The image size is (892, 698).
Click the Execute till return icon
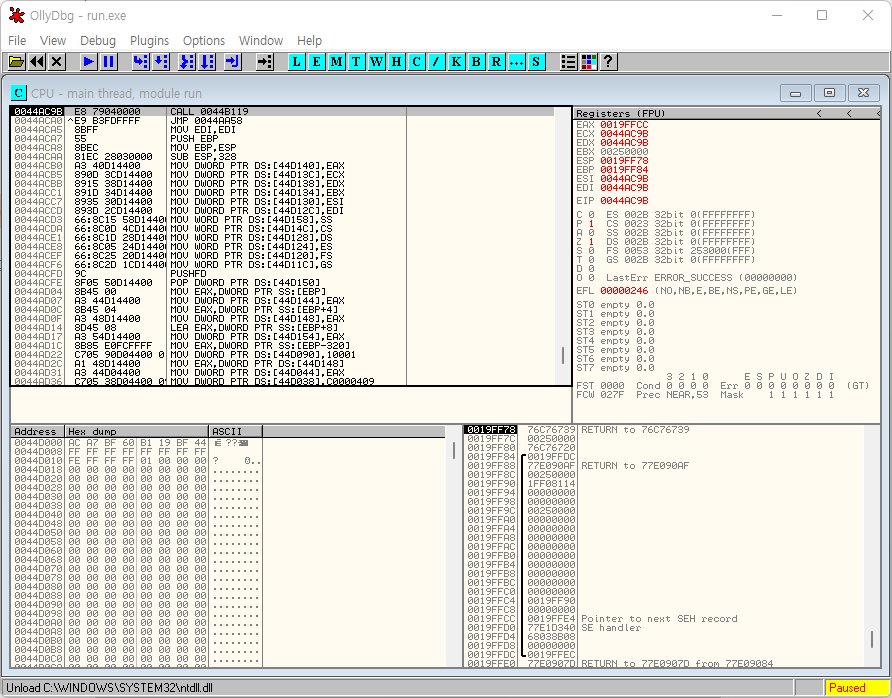coord(233,61)
